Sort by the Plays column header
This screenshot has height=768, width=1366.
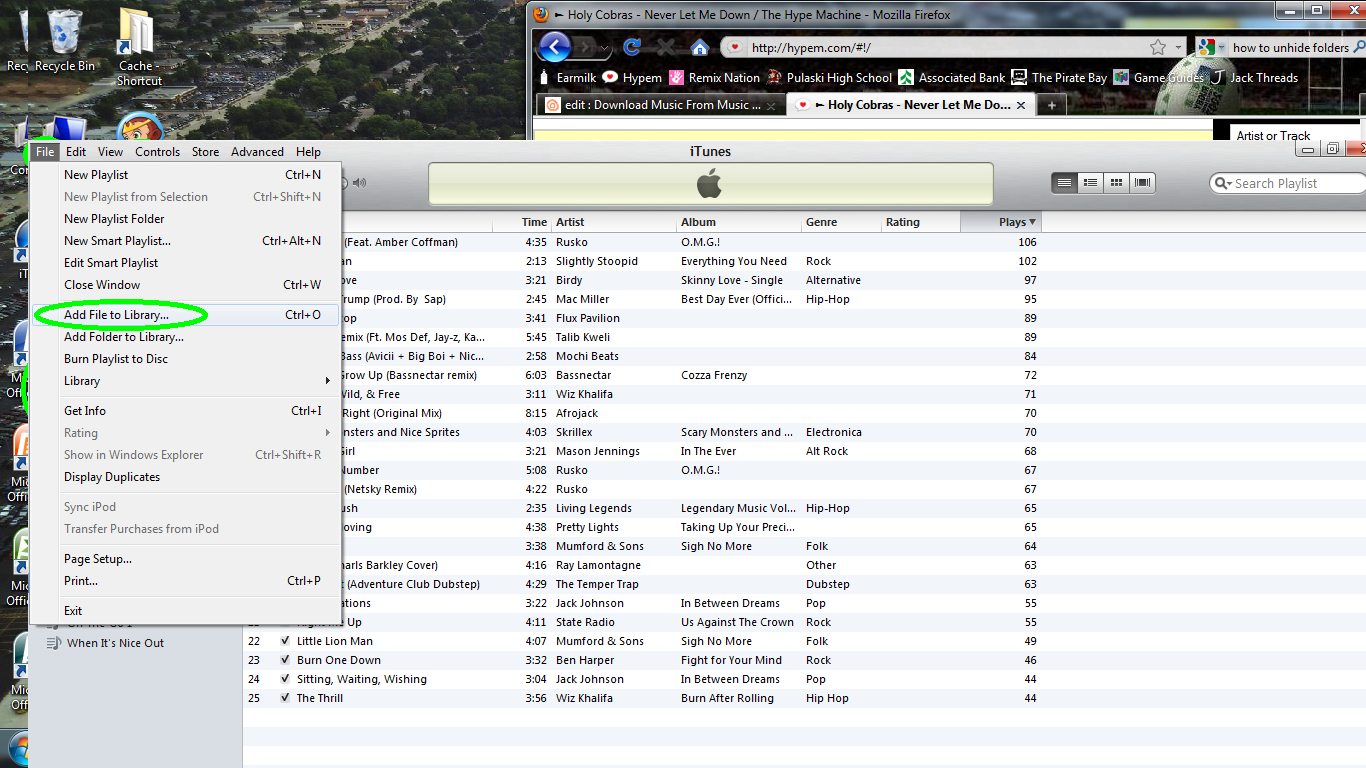coord(1000,222)
